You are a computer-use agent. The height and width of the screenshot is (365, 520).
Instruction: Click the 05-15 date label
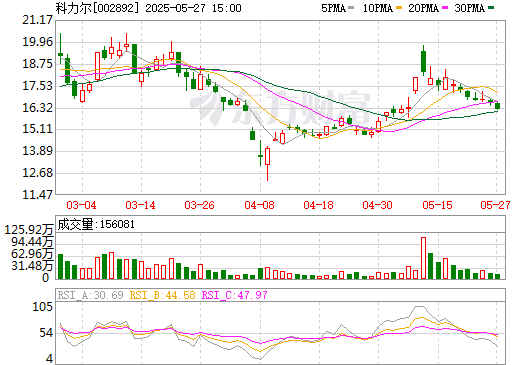click(437, 205)
